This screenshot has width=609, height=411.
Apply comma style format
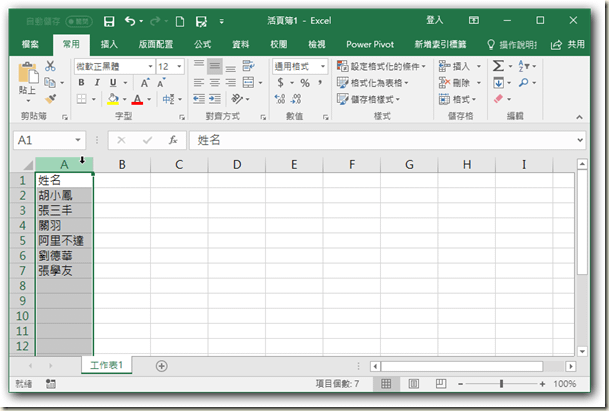click(x=320, y=83)
